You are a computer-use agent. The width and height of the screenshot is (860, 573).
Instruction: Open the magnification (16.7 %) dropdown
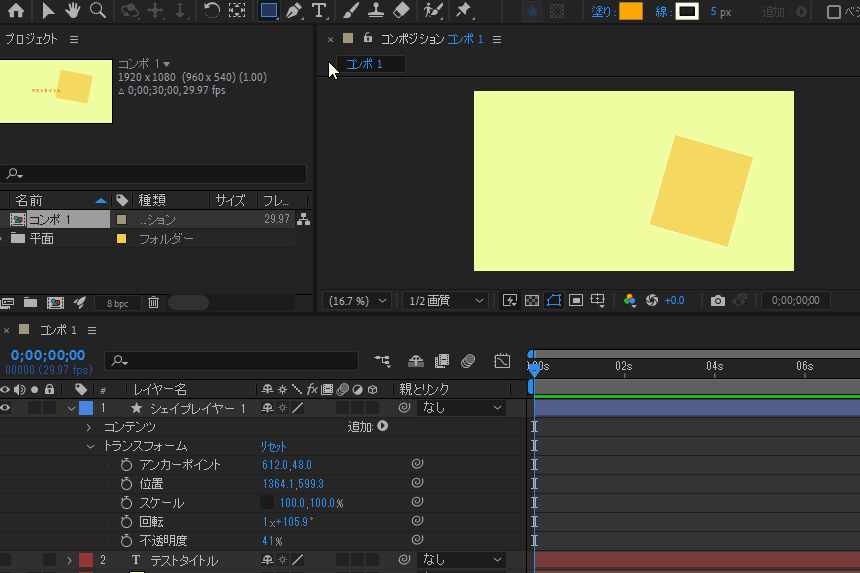click(358, 300)
